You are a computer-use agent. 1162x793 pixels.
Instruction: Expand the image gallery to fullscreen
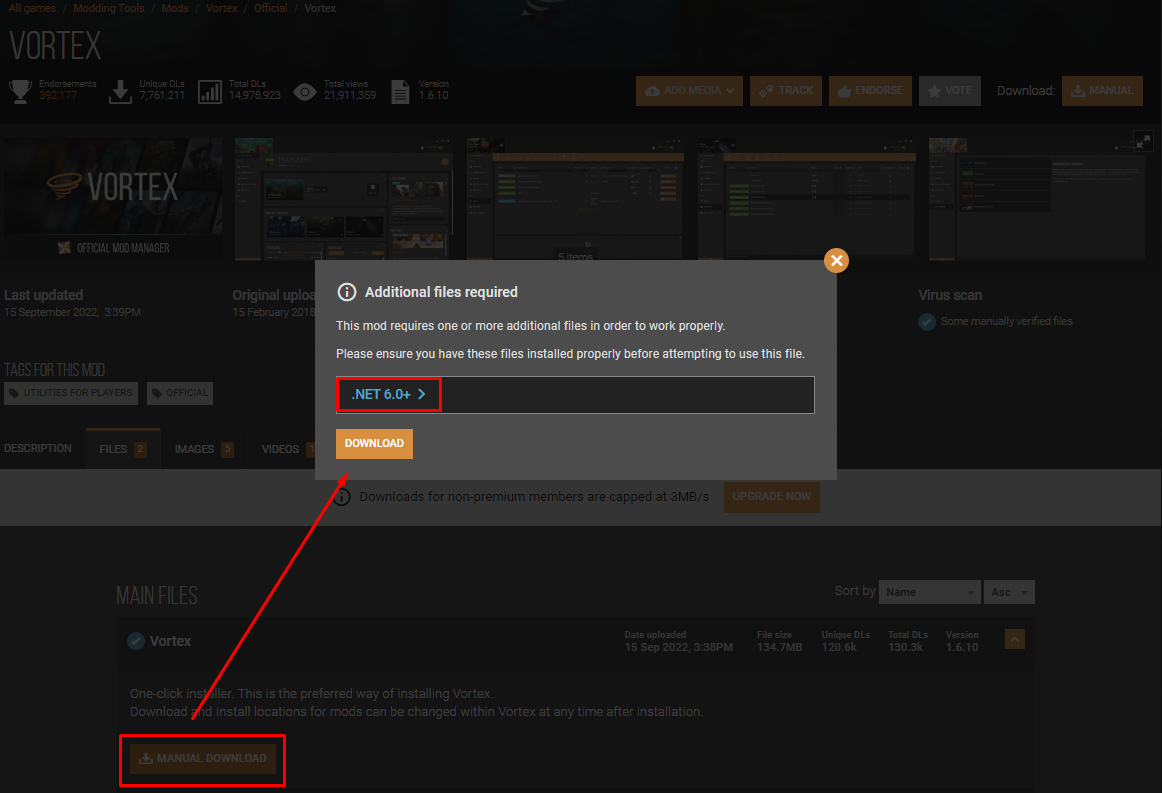click(x=1143, y=141)
